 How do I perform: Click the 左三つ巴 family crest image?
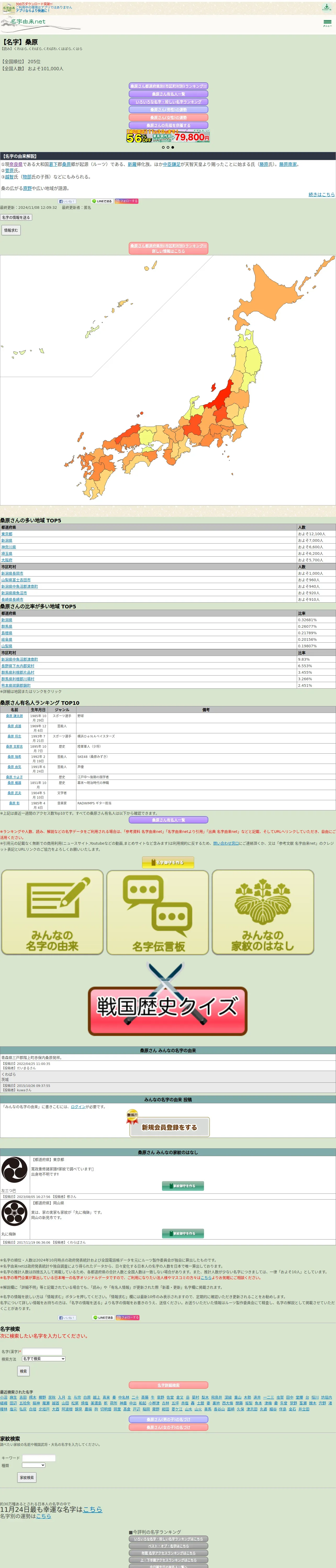point(15,1170)
